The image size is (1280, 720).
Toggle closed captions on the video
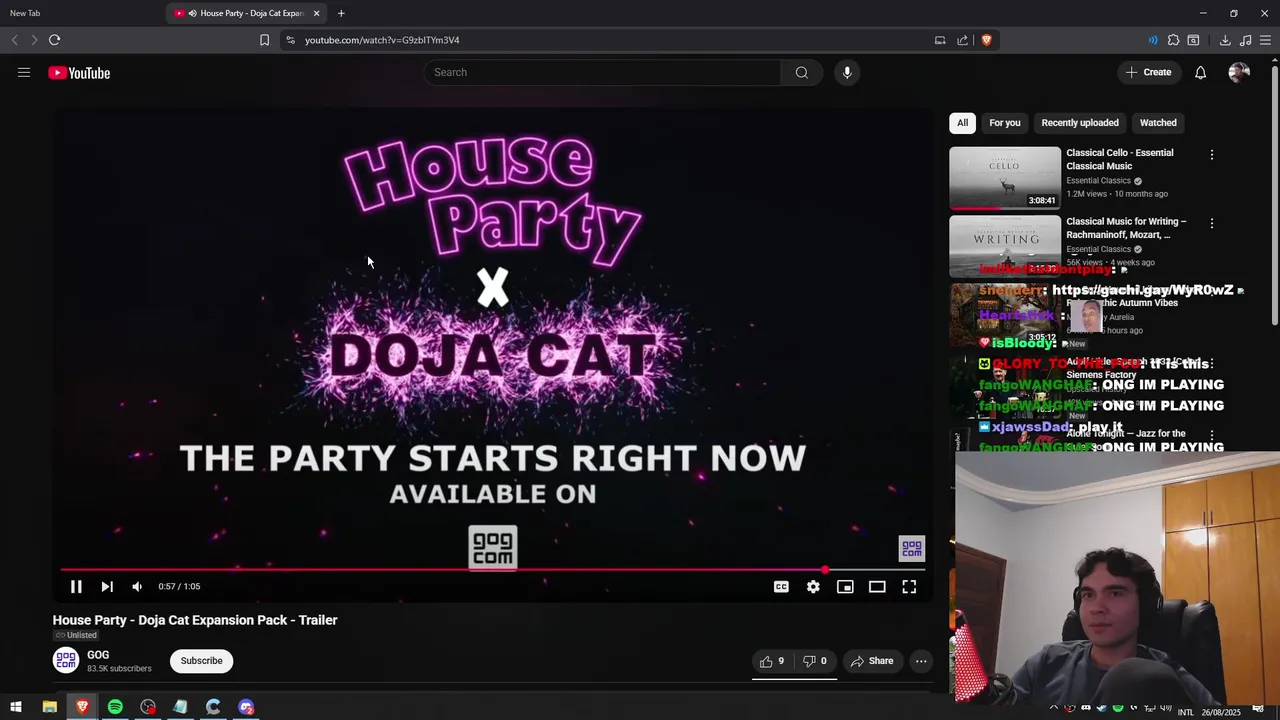pos(781,587)
